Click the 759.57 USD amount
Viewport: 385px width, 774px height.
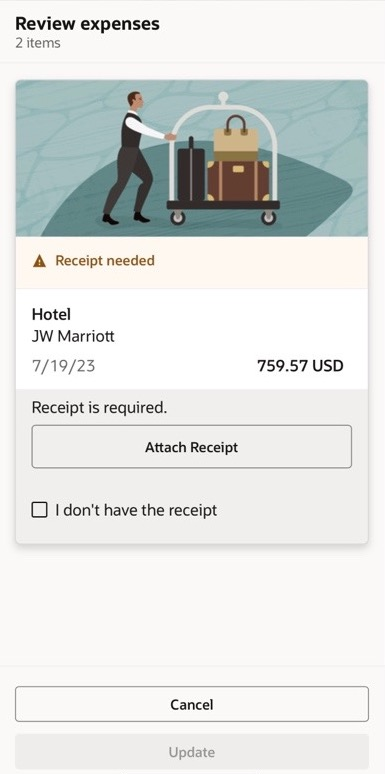300,366
